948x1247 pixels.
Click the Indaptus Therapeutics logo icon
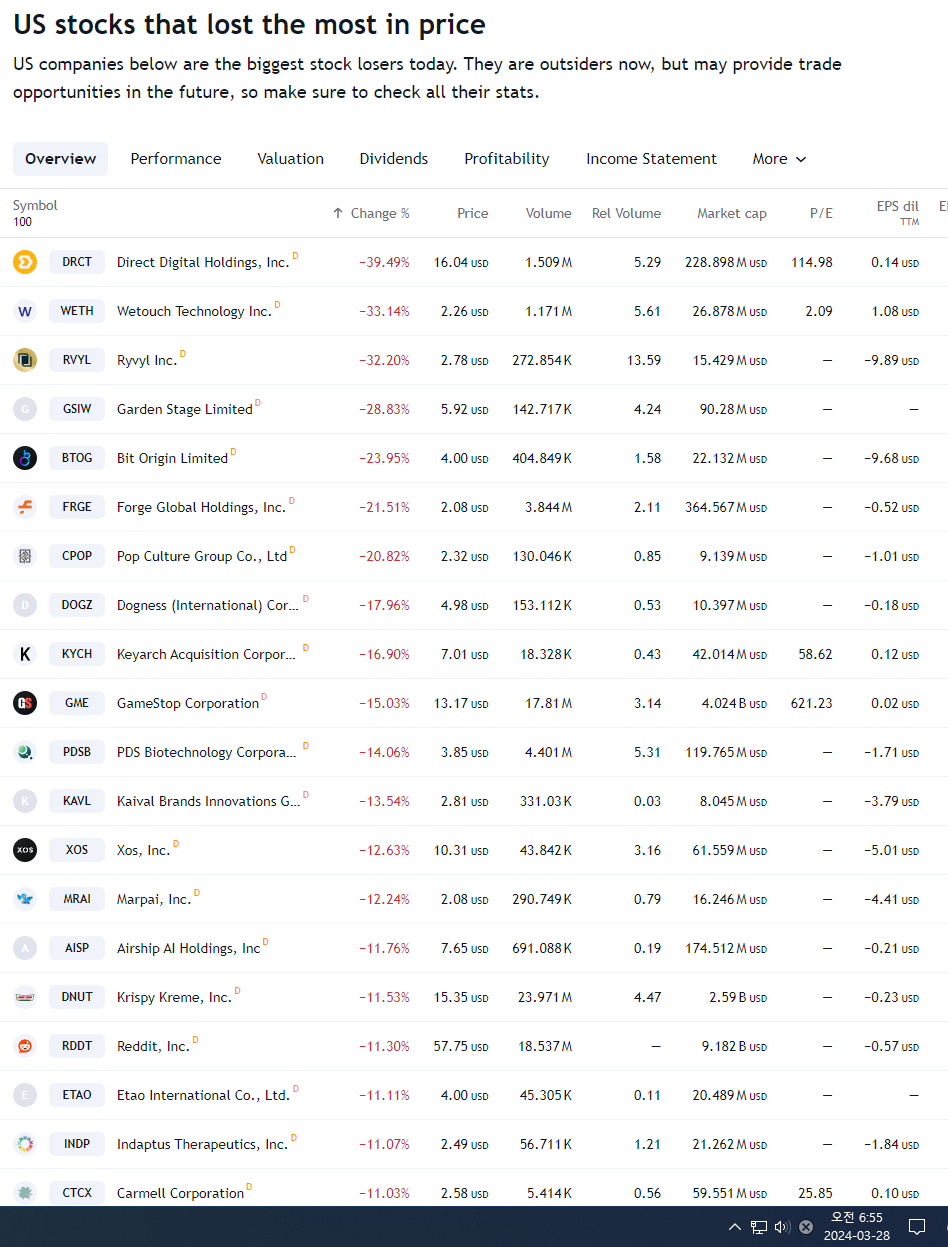(25, 1144)
